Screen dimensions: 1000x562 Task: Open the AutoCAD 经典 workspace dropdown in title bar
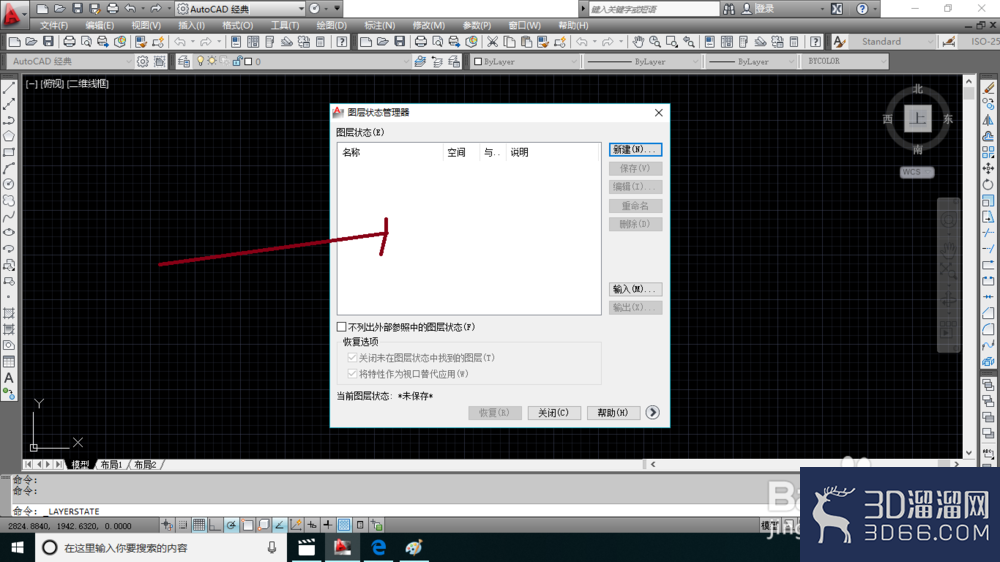240,9
